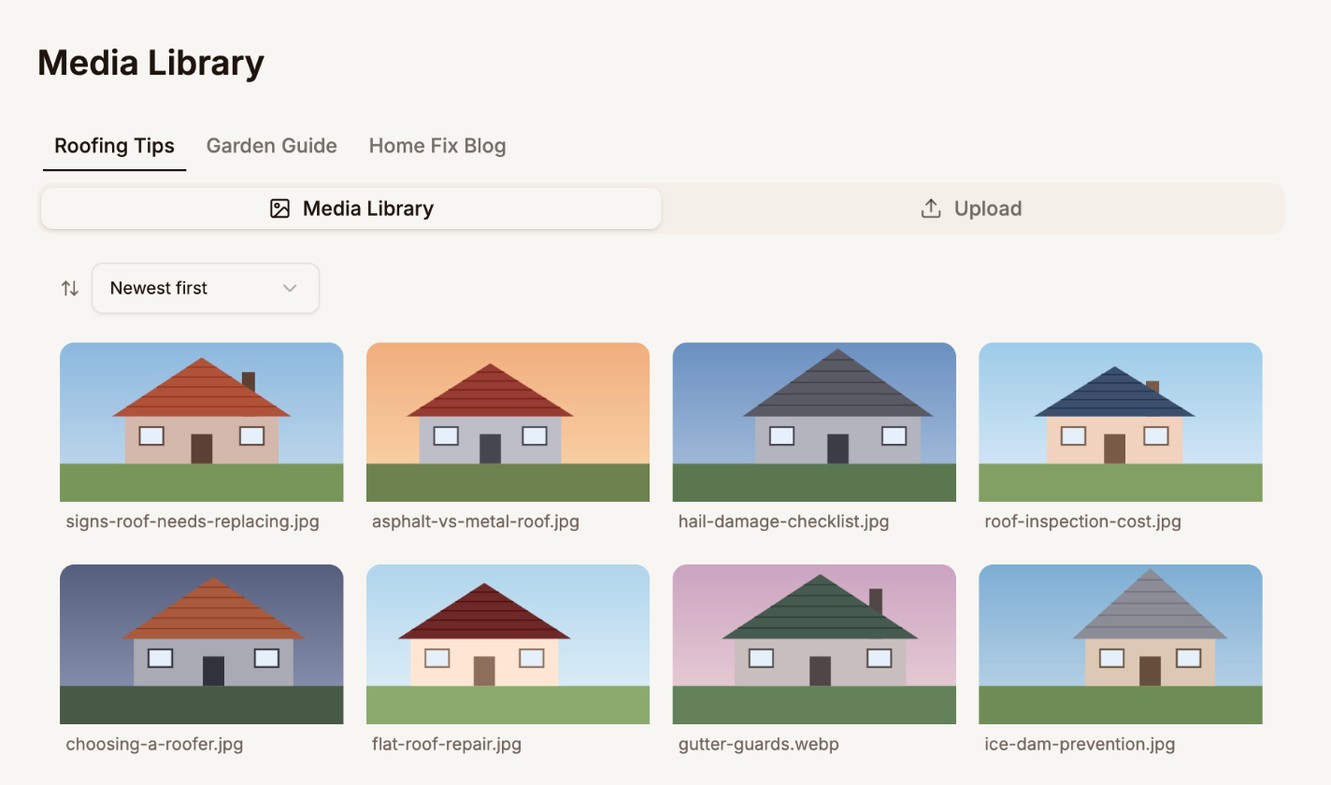Click the choosing-a-roofer.jpg file name
This screenshot has width=1331, height=785.
click(155, 744)
